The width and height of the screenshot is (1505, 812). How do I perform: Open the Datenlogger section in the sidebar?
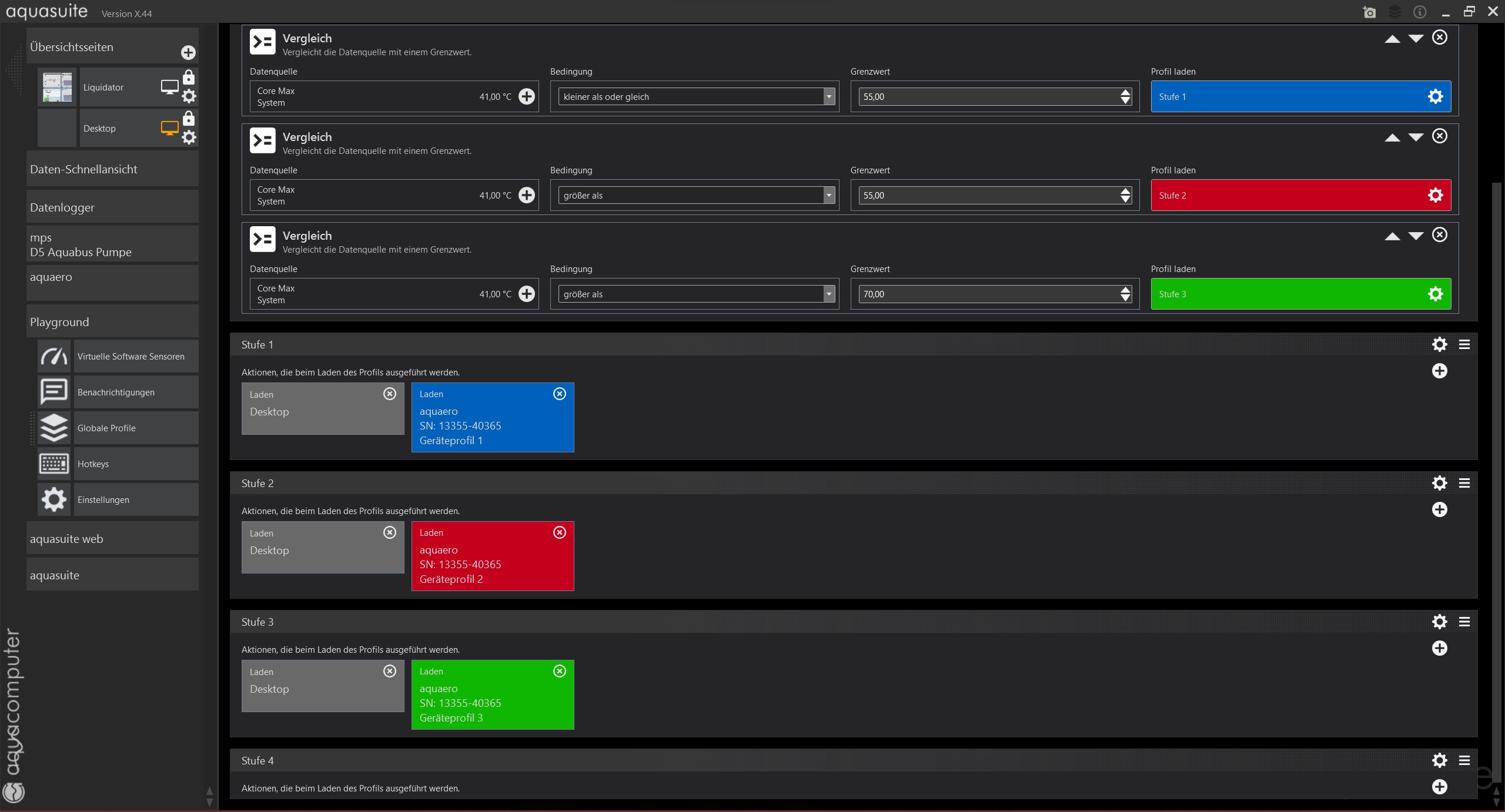pos(112,207)
